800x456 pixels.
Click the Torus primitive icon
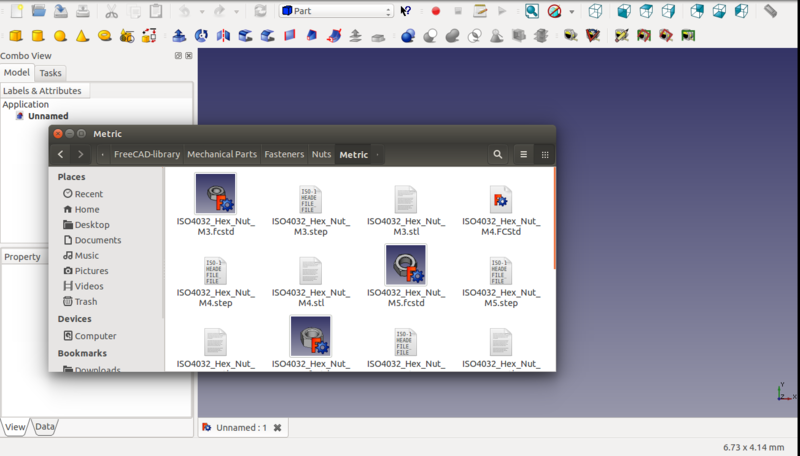[104, 36]
